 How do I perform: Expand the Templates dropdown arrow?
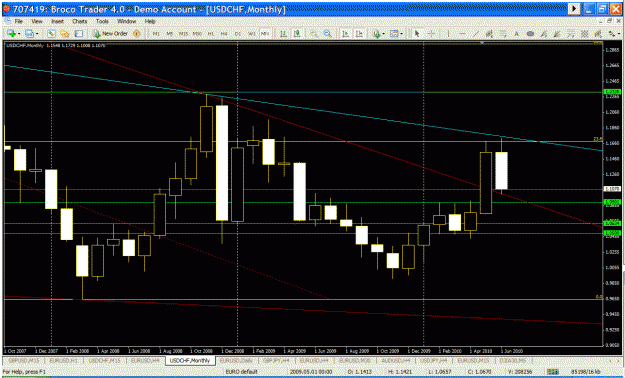click(402, 34)
